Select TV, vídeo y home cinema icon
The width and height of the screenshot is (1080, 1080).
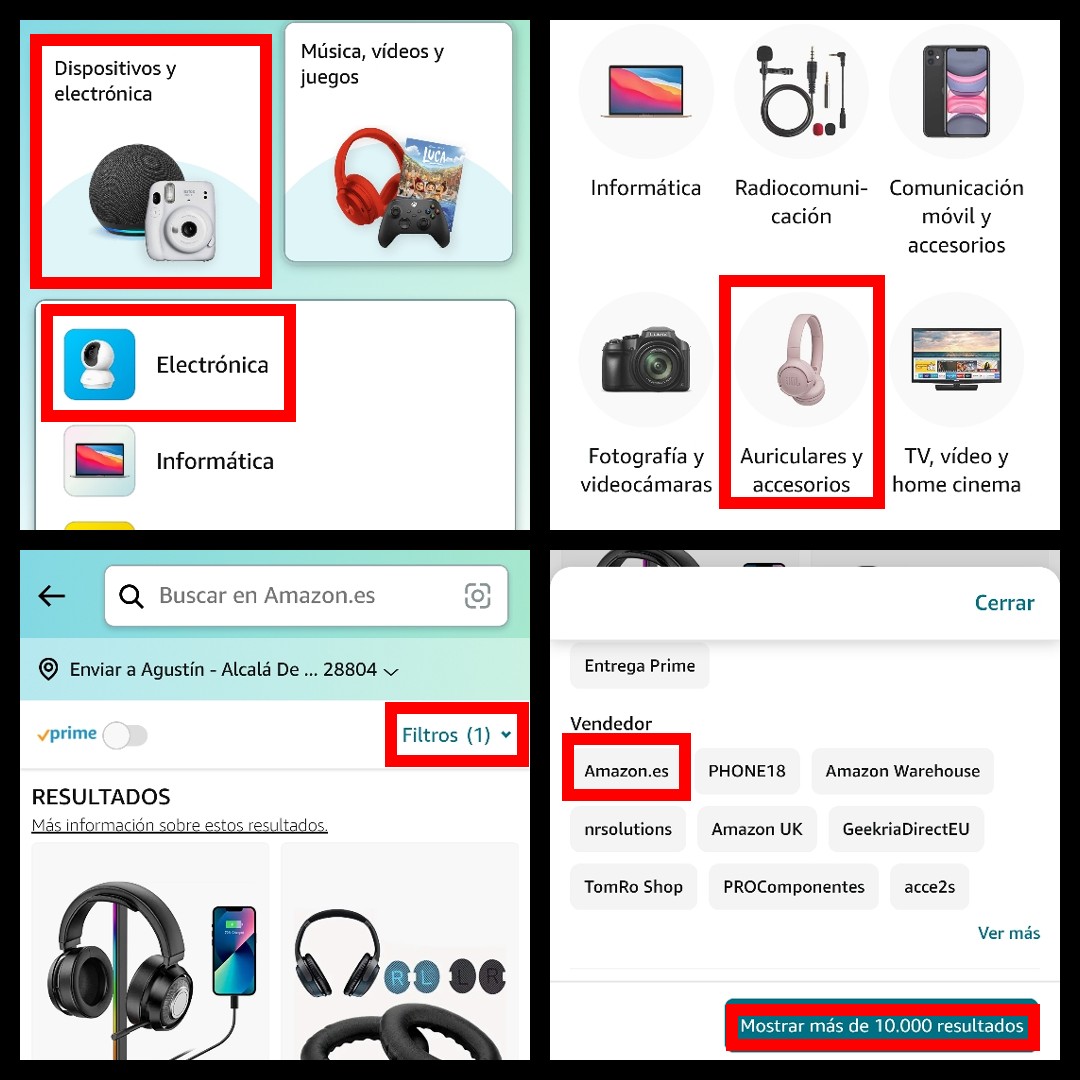tap(956, 360)
